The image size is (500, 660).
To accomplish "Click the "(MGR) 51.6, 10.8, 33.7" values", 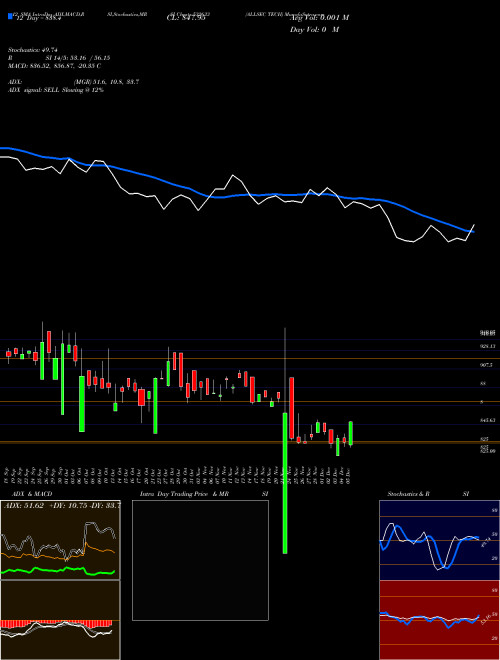I will pos(106,82).
